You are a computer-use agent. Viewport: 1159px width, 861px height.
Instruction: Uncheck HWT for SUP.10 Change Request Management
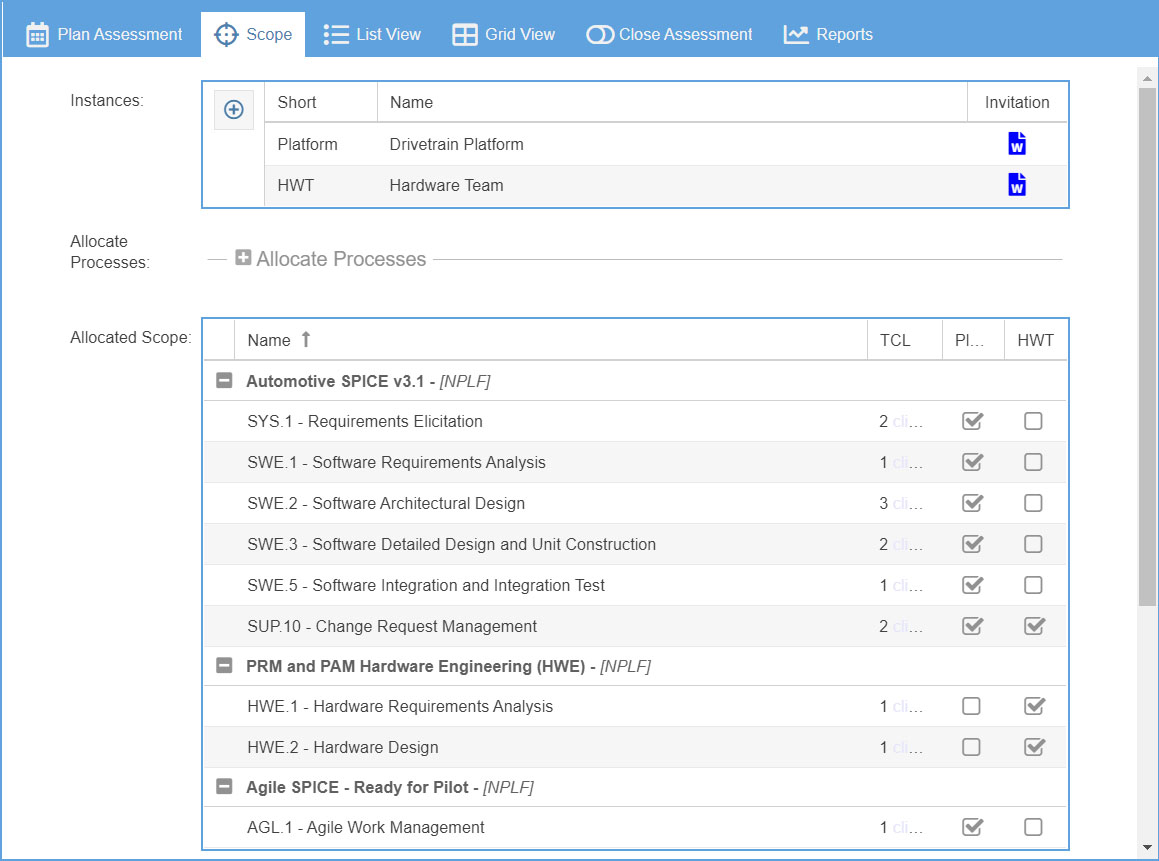click(x=1034, y=626)
